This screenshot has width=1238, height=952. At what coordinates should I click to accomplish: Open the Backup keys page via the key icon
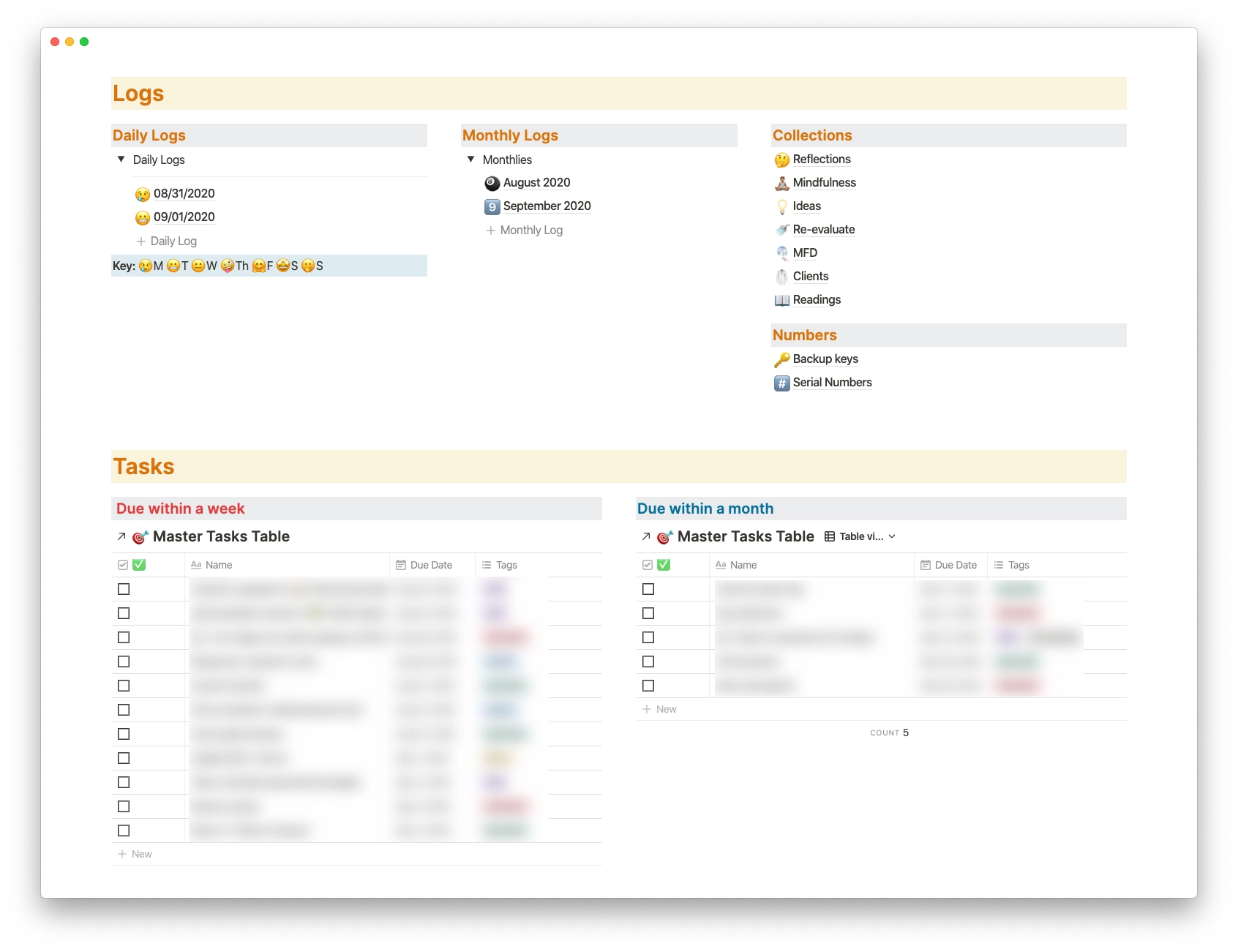tap(781, 359)
